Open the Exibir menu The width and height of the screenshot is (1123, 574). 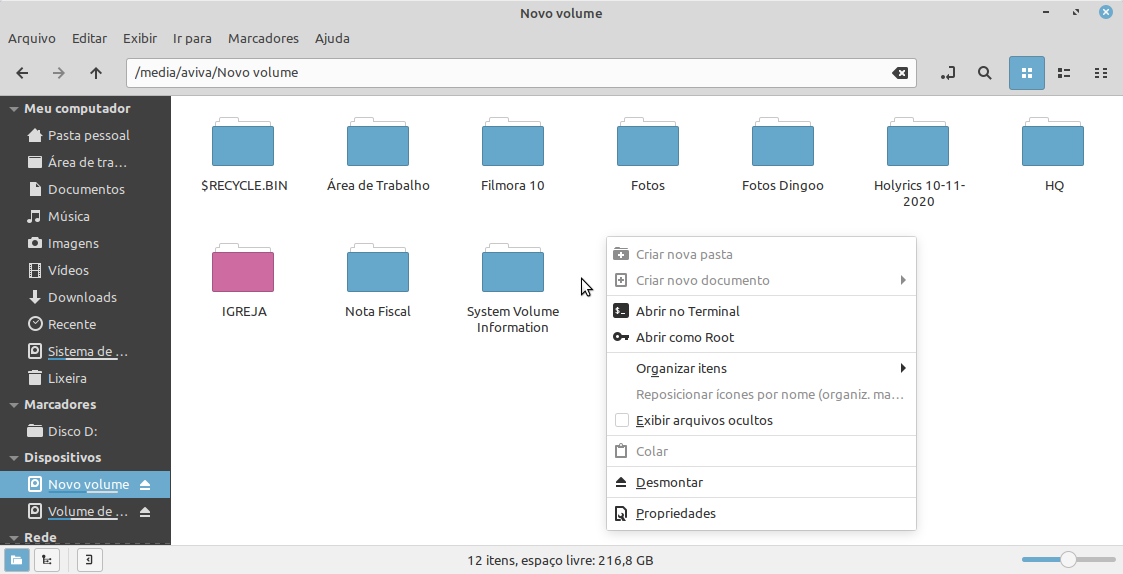[x=140, y=39]
